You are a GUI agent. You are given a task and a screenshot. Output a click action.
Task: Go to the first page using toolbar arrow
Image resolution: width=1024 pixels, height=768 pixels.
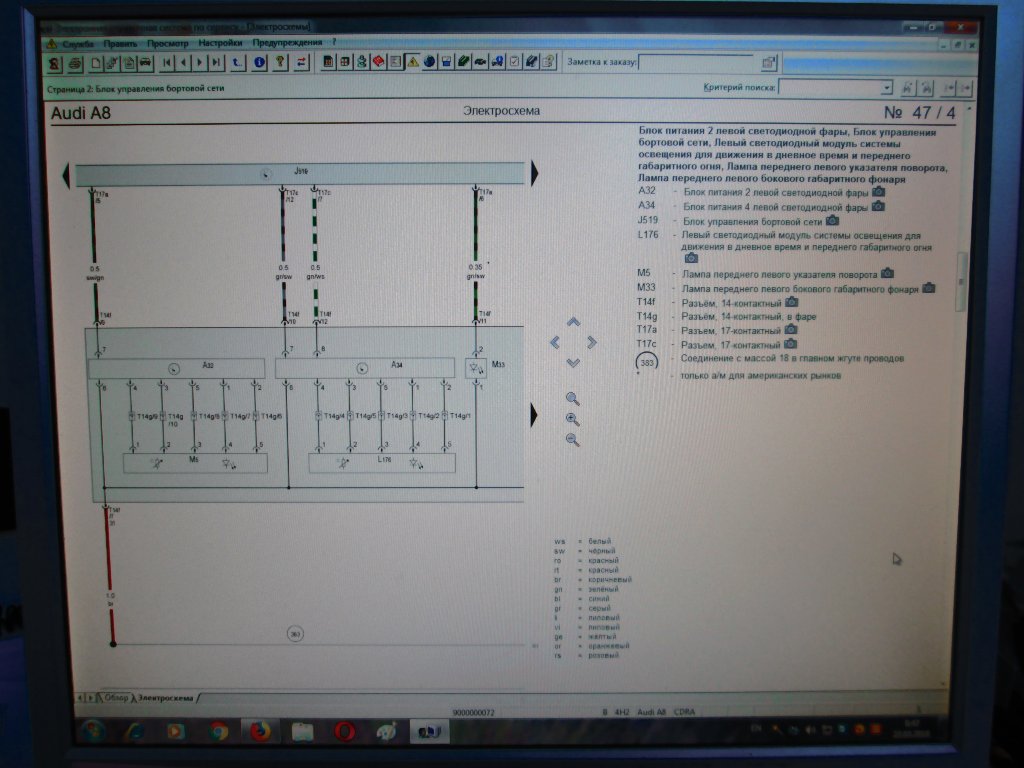pyautogui.click(x=167, y=63)
